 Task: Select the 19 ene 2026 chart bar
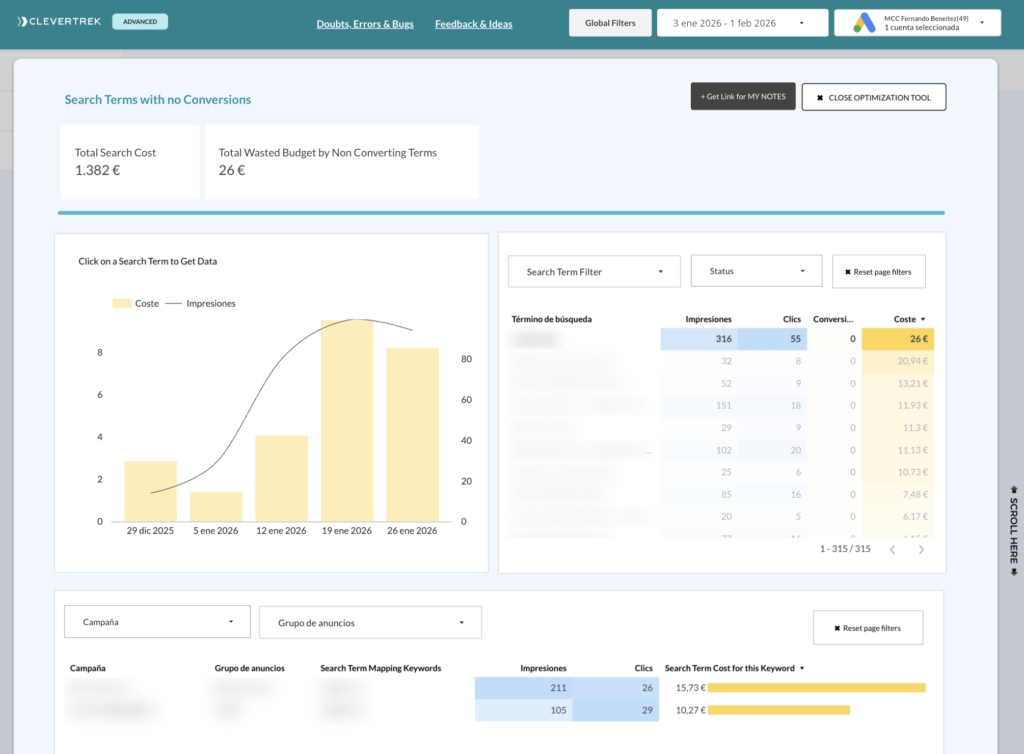pyautogui.click(x=347, y=420)
